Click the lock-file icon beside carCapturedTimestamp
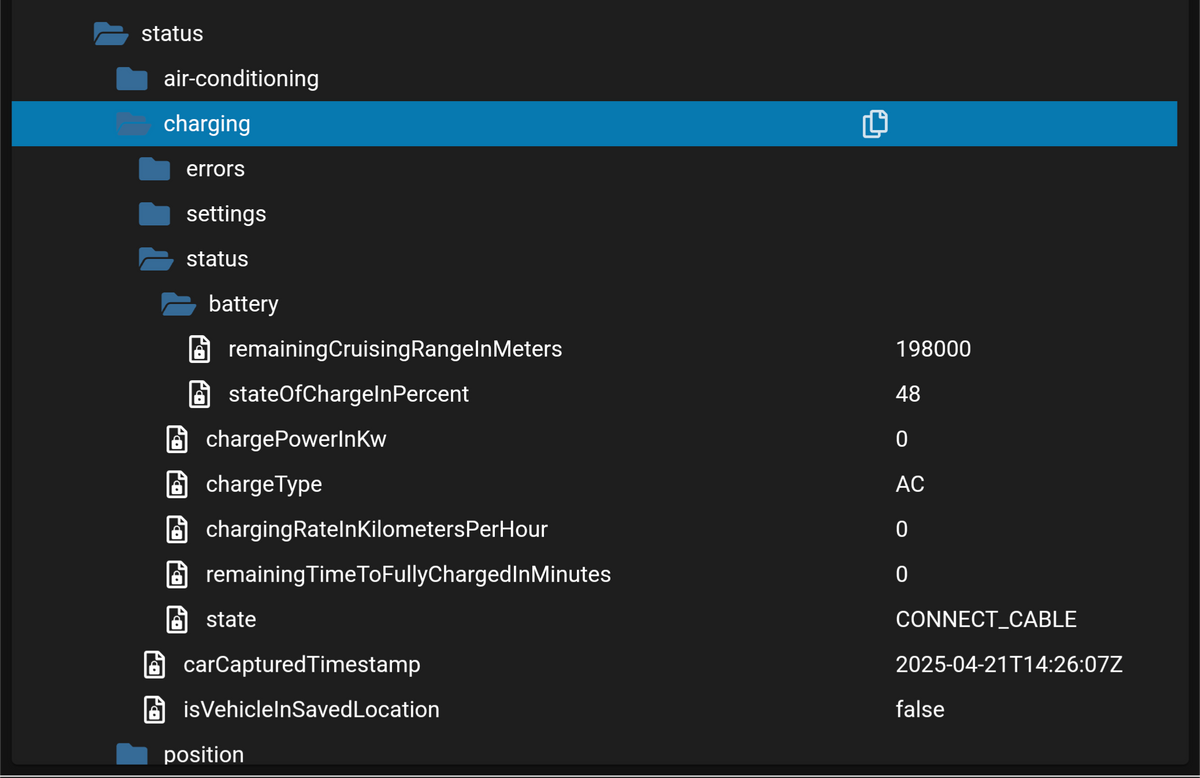Viewport: 1200px width, 778px height. coord(155,664)
